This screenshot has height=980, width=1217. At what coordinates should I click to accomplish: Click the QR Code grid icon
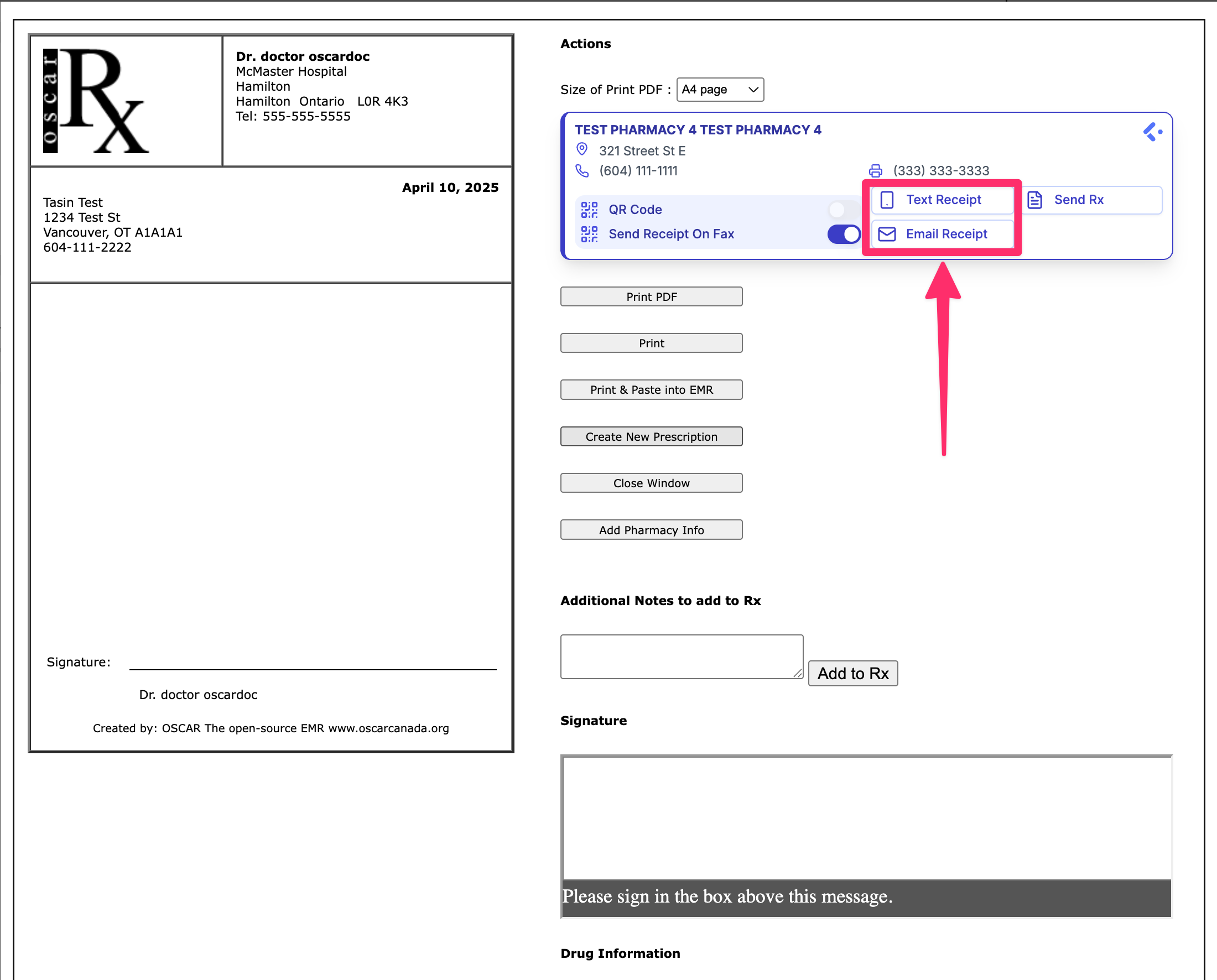[589, 210]
